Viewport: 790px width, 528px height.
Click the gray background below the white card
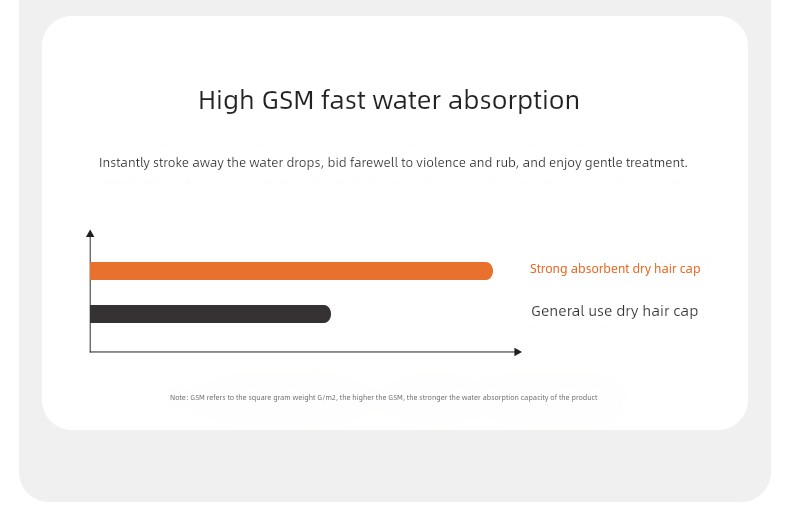pos(394,466)
